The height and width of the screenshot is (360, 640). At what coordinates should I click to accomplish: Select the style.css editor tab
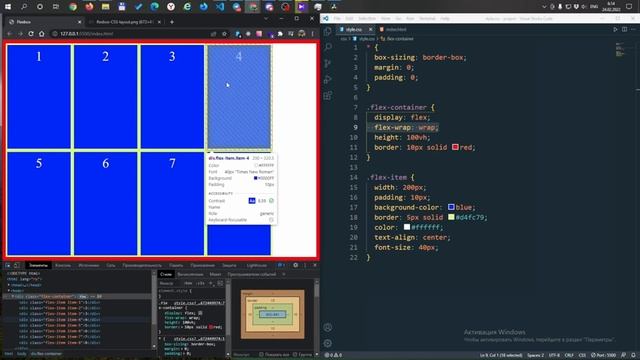(354, 29)
